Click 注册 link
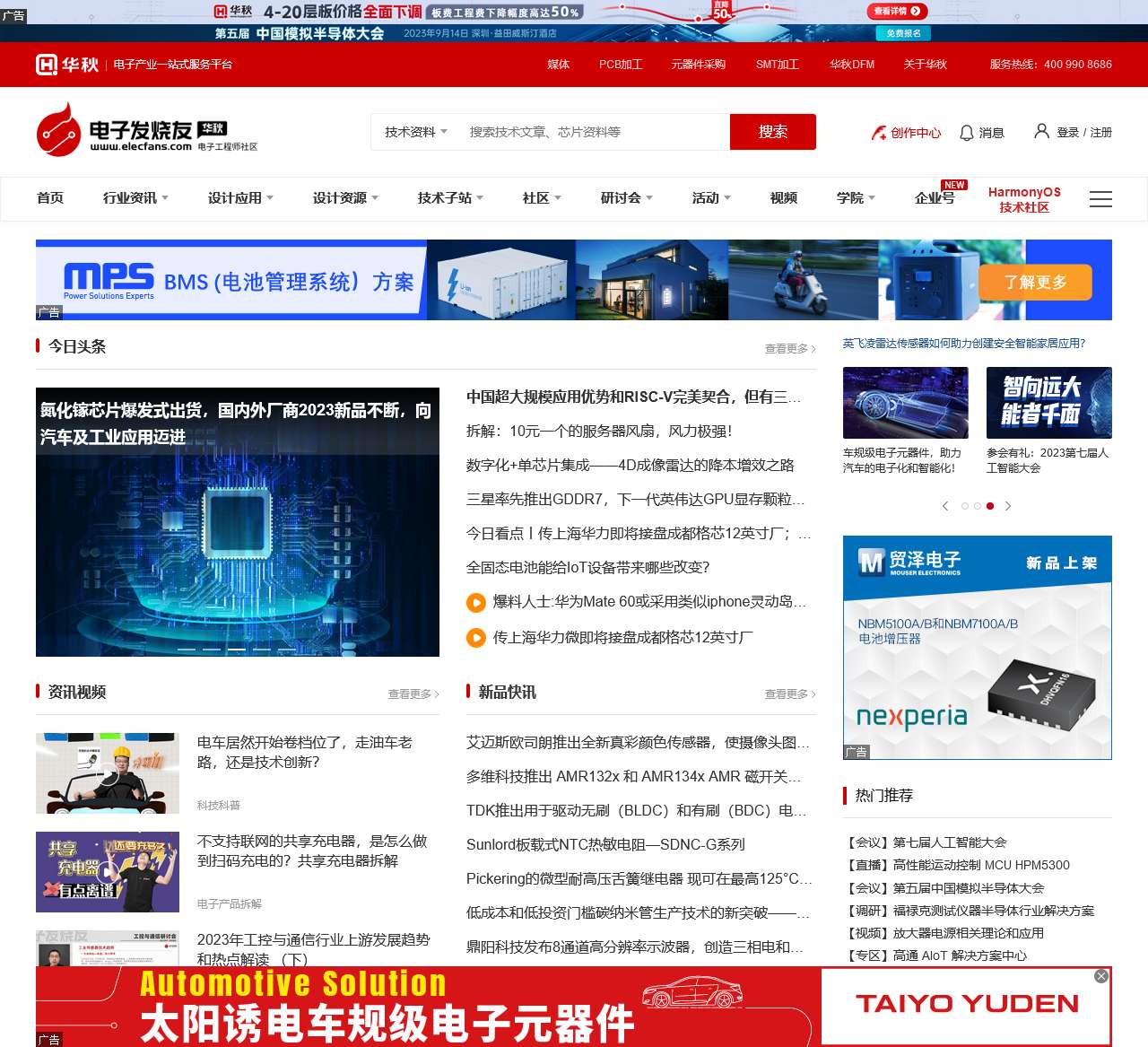1148x1047 pixels. tap(1101, 133)
